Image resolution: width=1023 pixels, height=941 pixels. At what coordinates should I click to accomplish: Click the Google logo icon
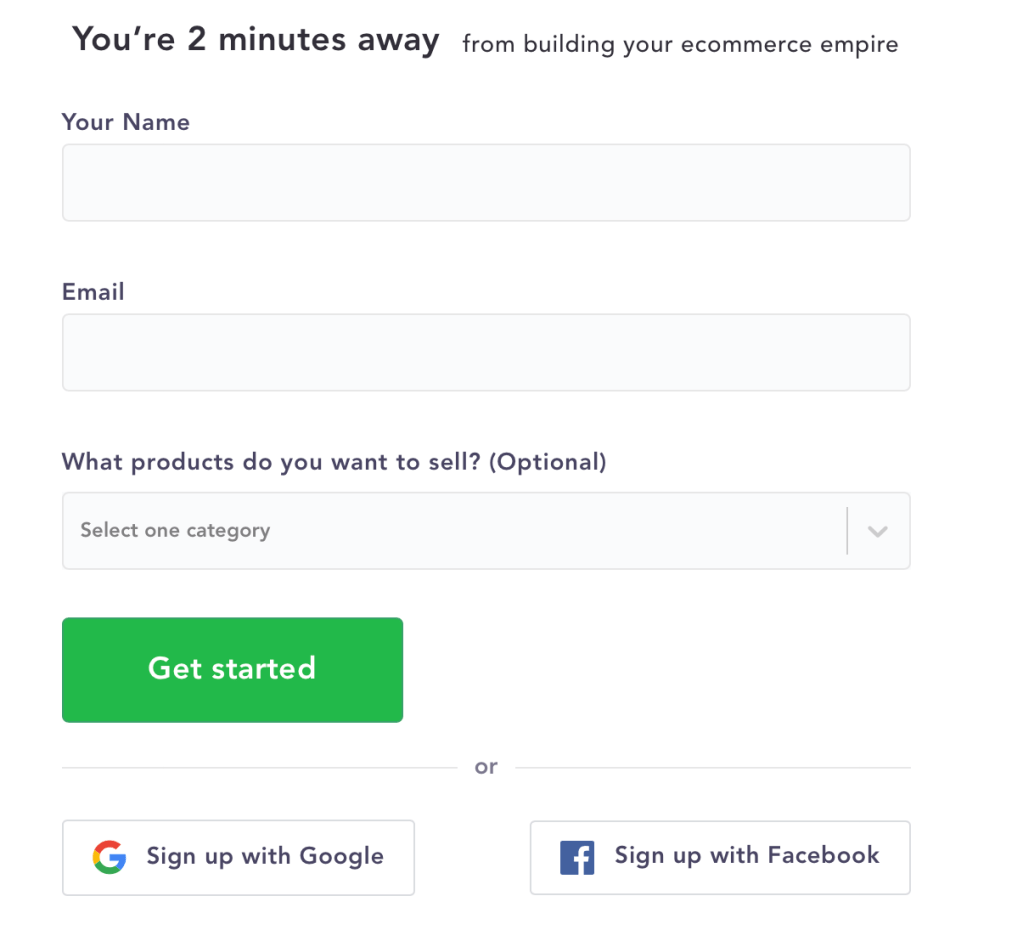[109, 857]
